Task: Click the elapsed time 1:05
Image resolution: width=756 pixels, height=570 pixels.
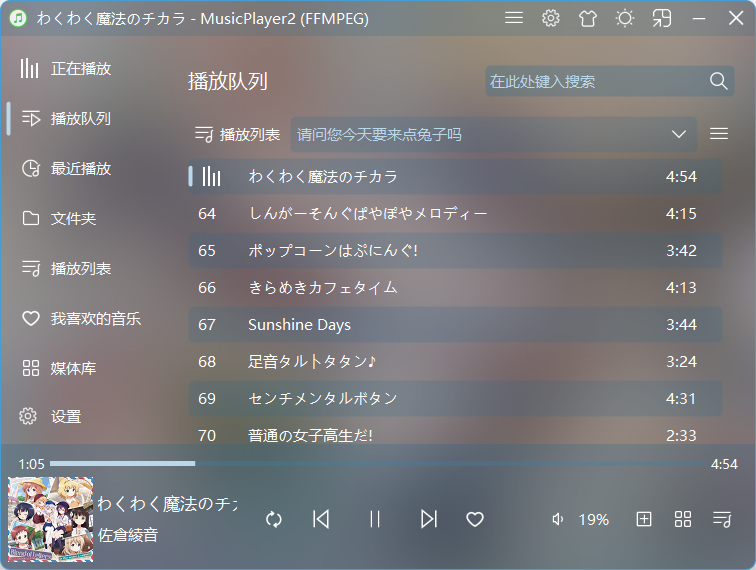Action: point(31,464)
